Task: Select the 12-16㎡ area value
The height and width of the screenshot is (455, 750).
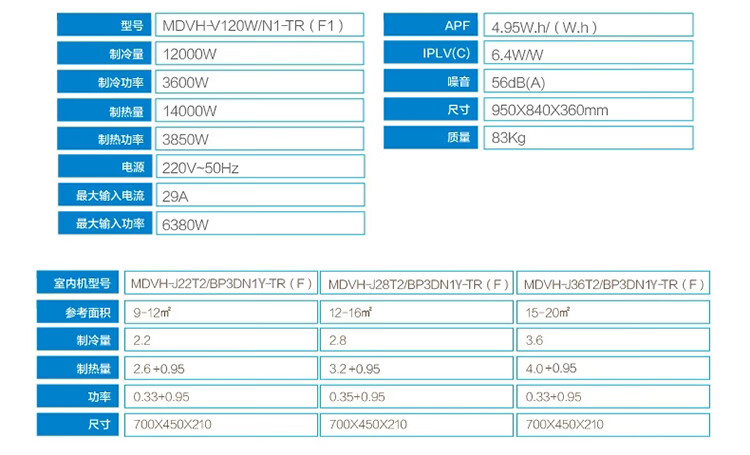Action: coord(417,312)
